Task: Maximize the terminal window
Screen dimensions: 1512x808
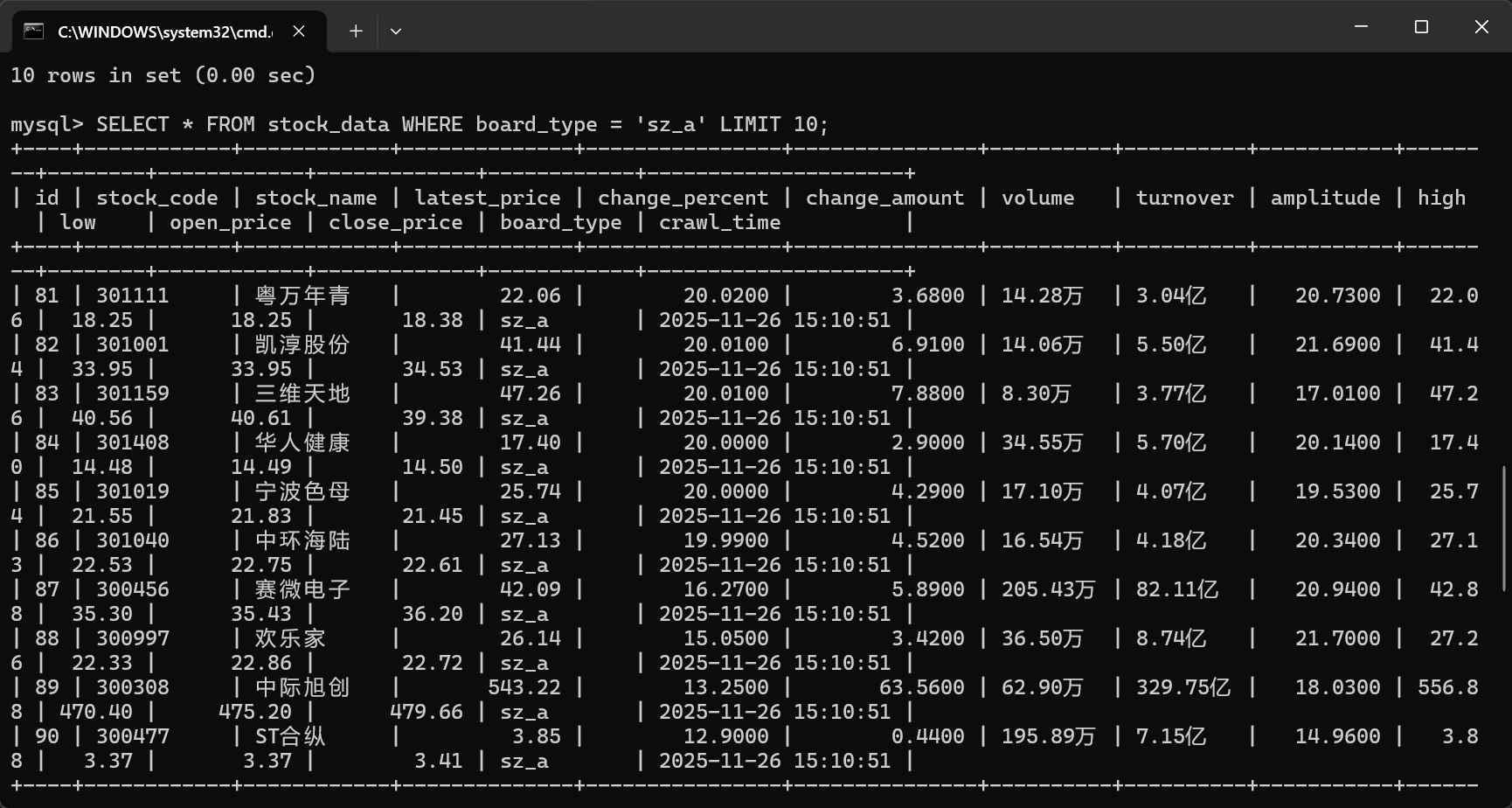Action: (1421, 27)
